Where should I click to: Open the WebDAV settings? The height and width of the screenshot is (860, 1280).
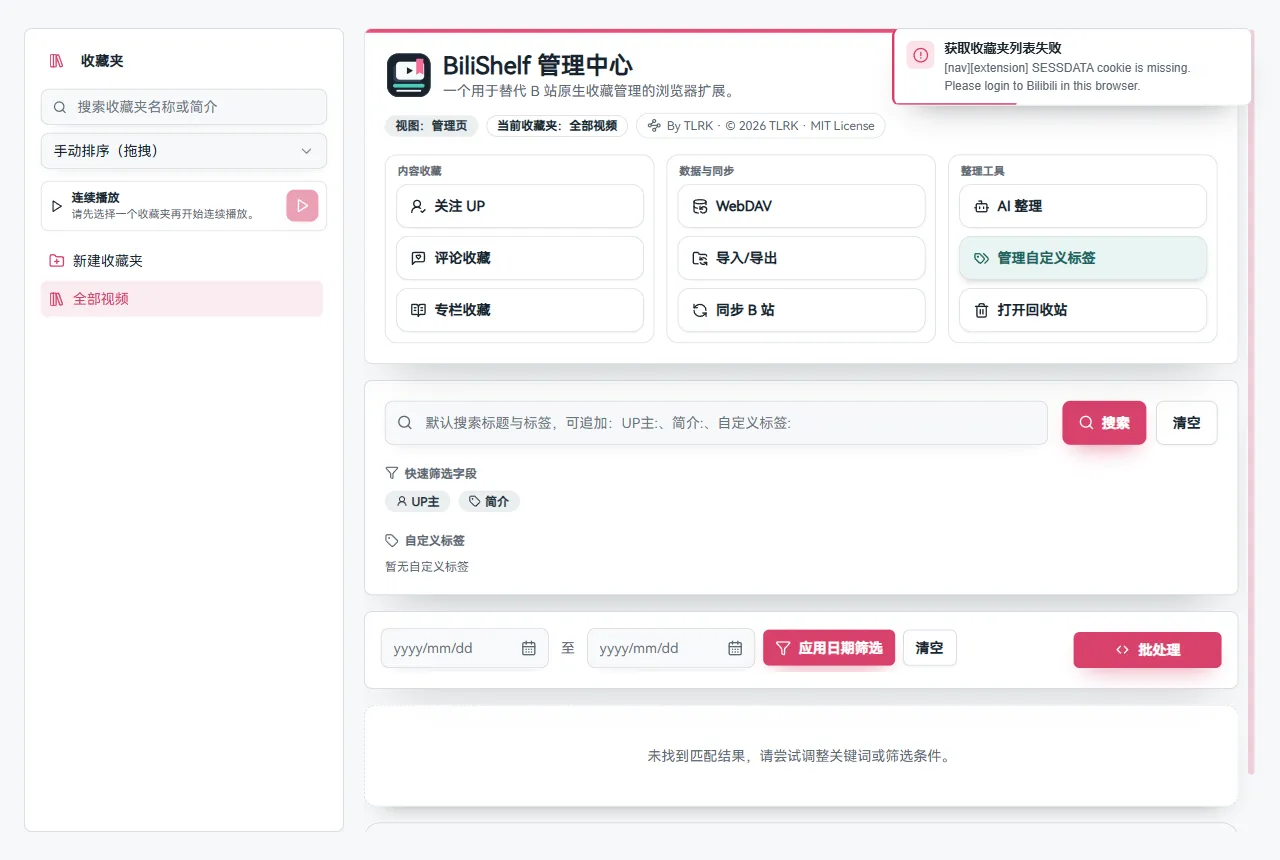(802, 206)
